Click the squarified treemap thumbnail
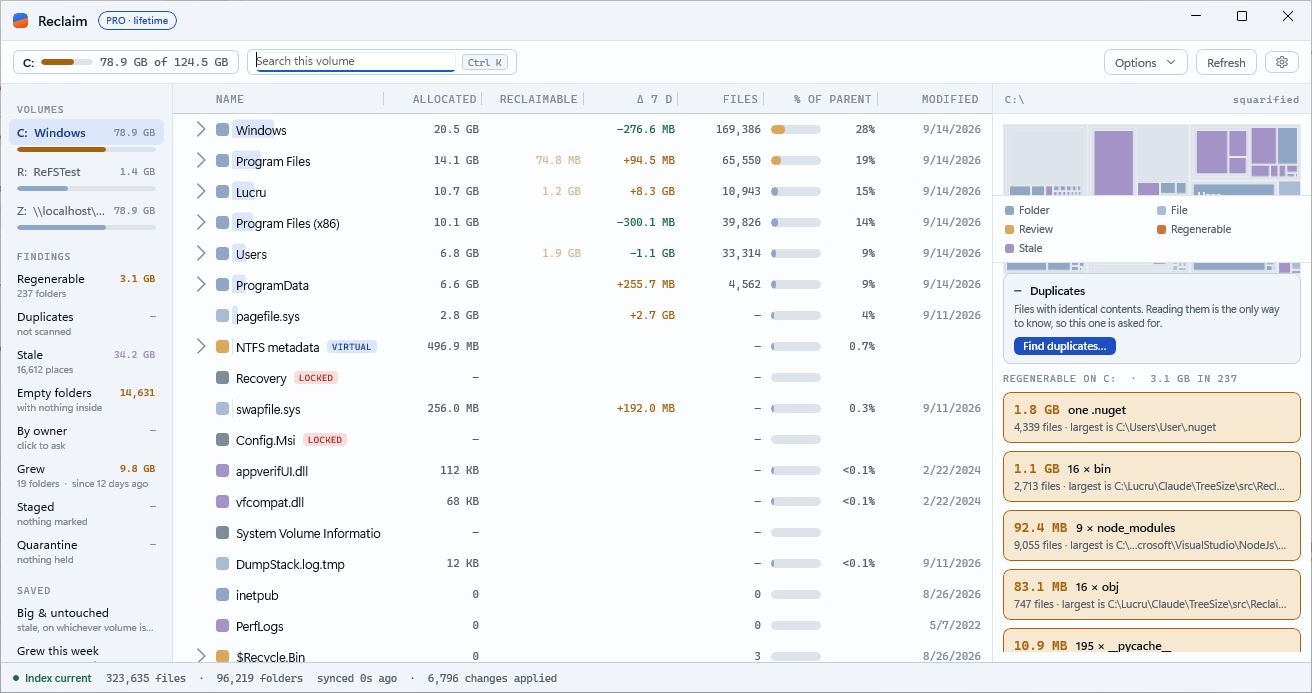Screen dimensions: 1312x693 coord(1151,160)
